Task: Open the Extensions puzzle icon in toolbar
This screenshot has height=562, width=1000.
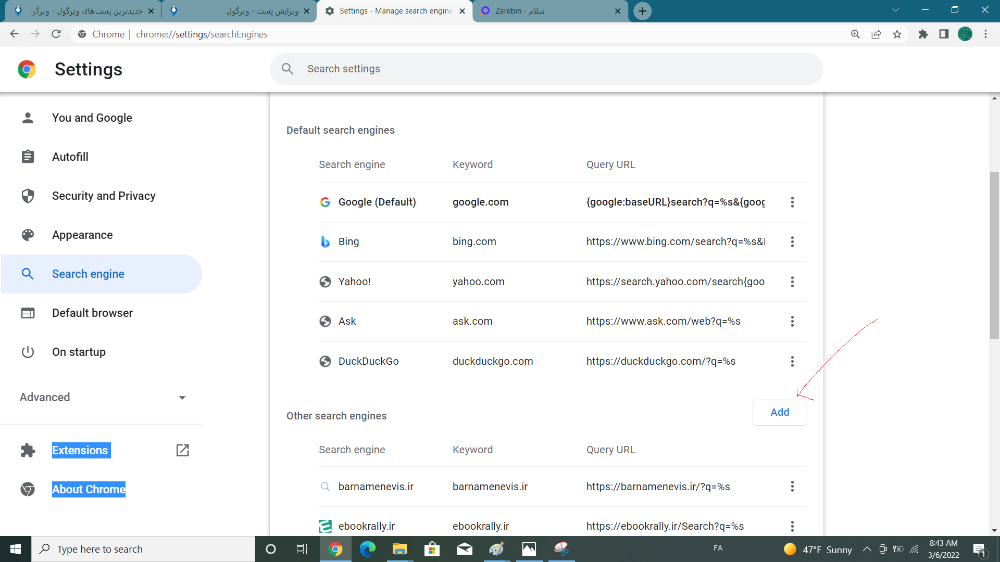Action: click(x=923, y=34)
